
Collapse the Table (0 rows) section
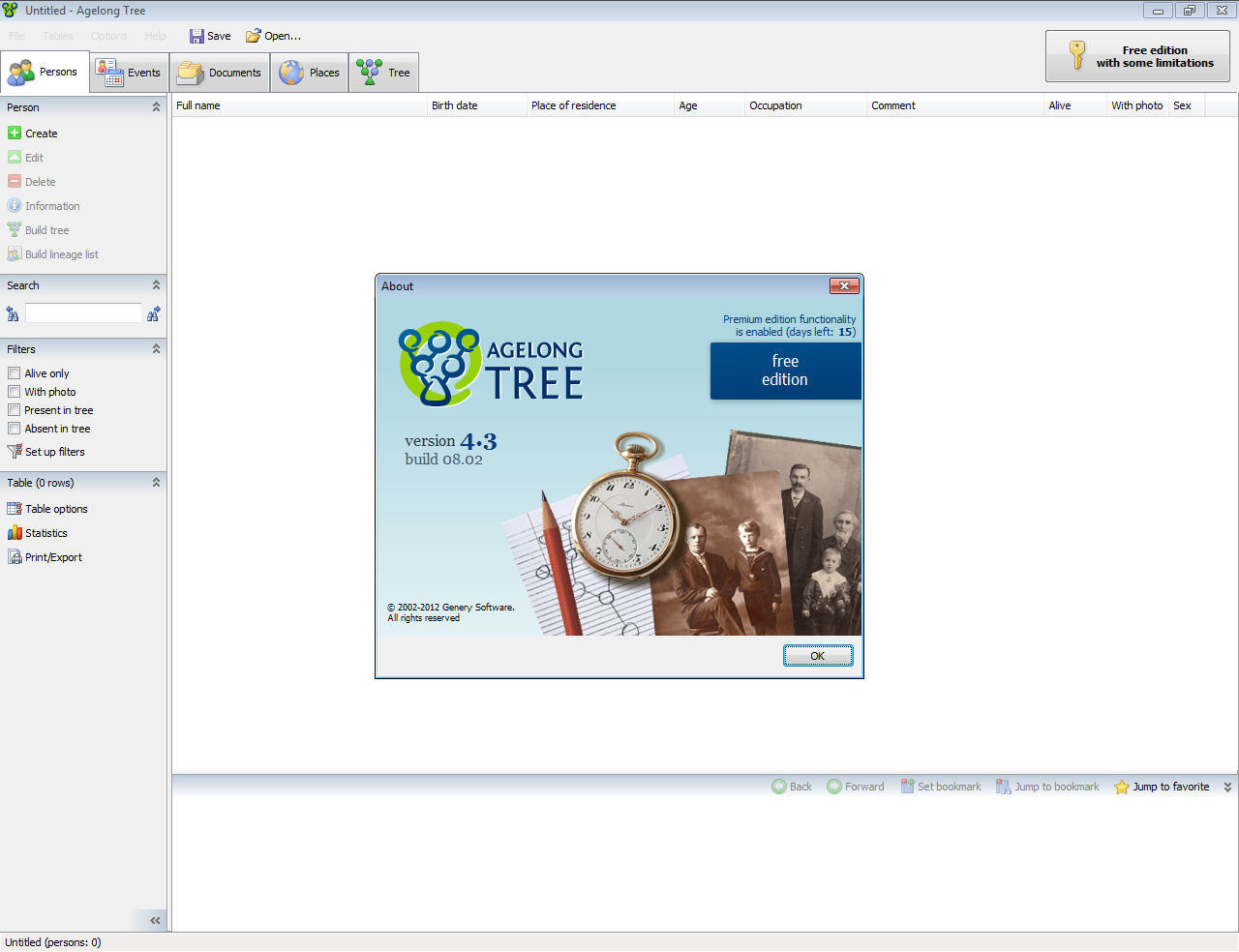[156, 482]
